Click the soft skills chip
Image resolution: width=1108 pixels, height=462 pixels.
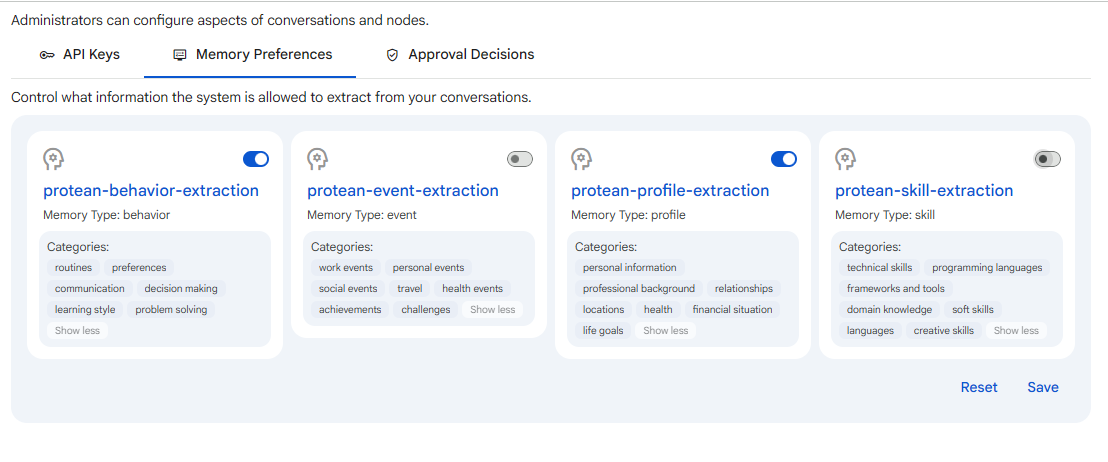972,309
